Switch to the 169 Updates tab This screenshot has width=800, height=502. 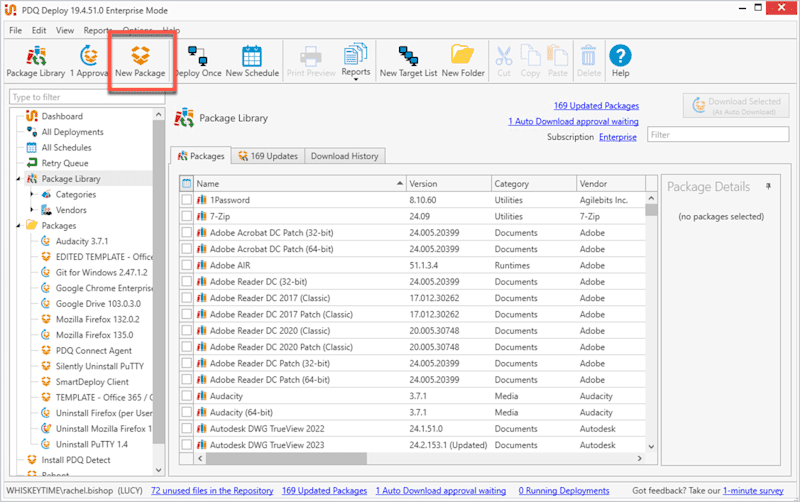pos(268,156)
